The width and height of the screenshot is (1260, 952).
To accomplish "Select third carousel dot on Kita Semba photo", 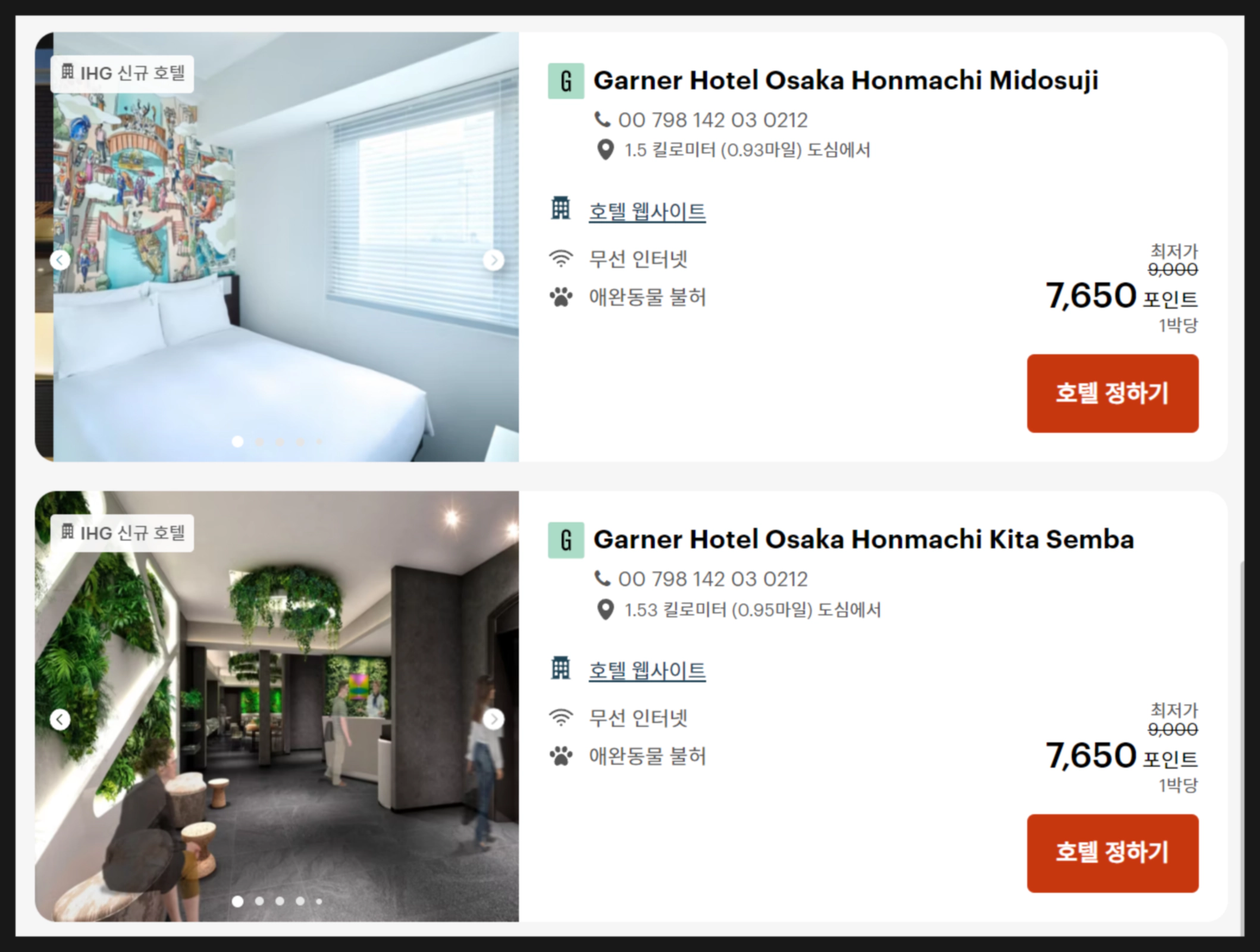I will (x=280, y=901).
